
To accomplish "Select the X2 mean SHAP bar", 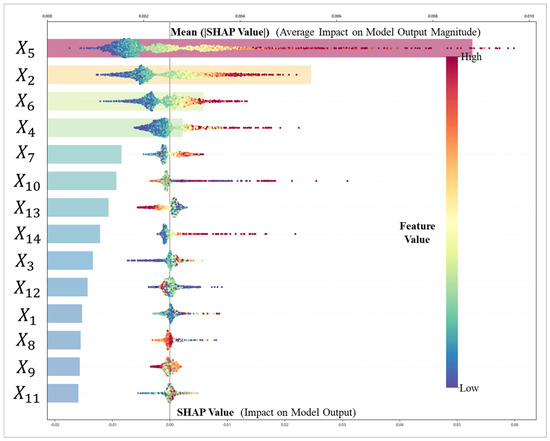I will (x=179, y=75).
